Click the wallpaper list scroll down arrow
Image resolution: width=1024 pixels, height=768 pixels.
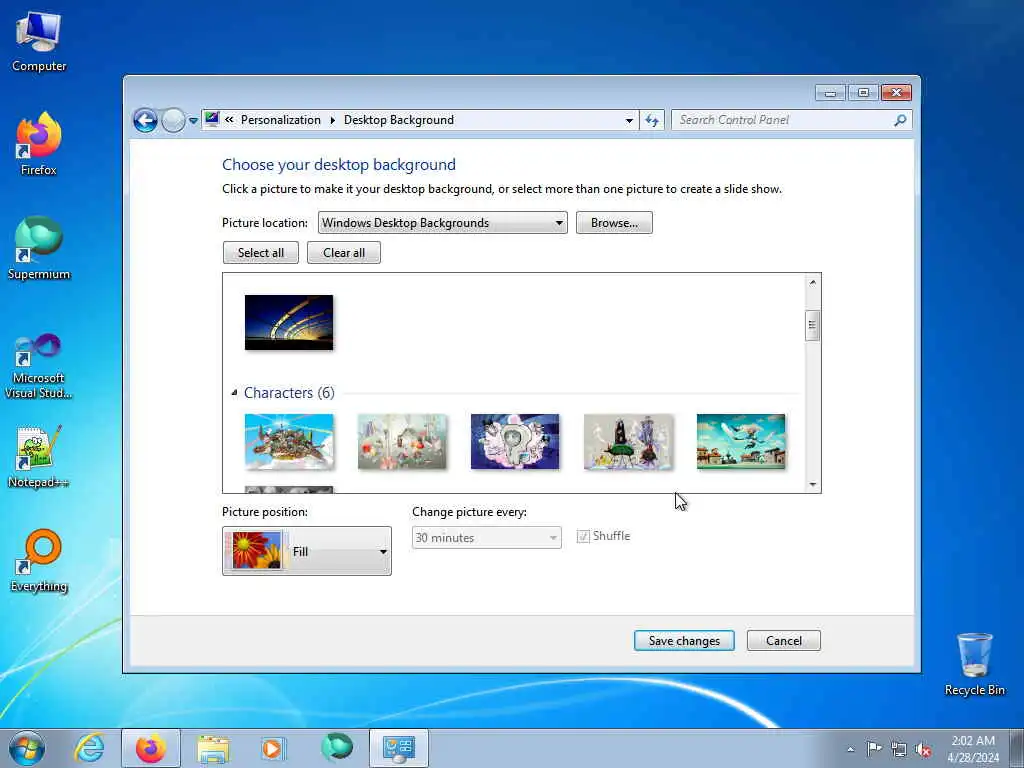(x=812, y=485)
